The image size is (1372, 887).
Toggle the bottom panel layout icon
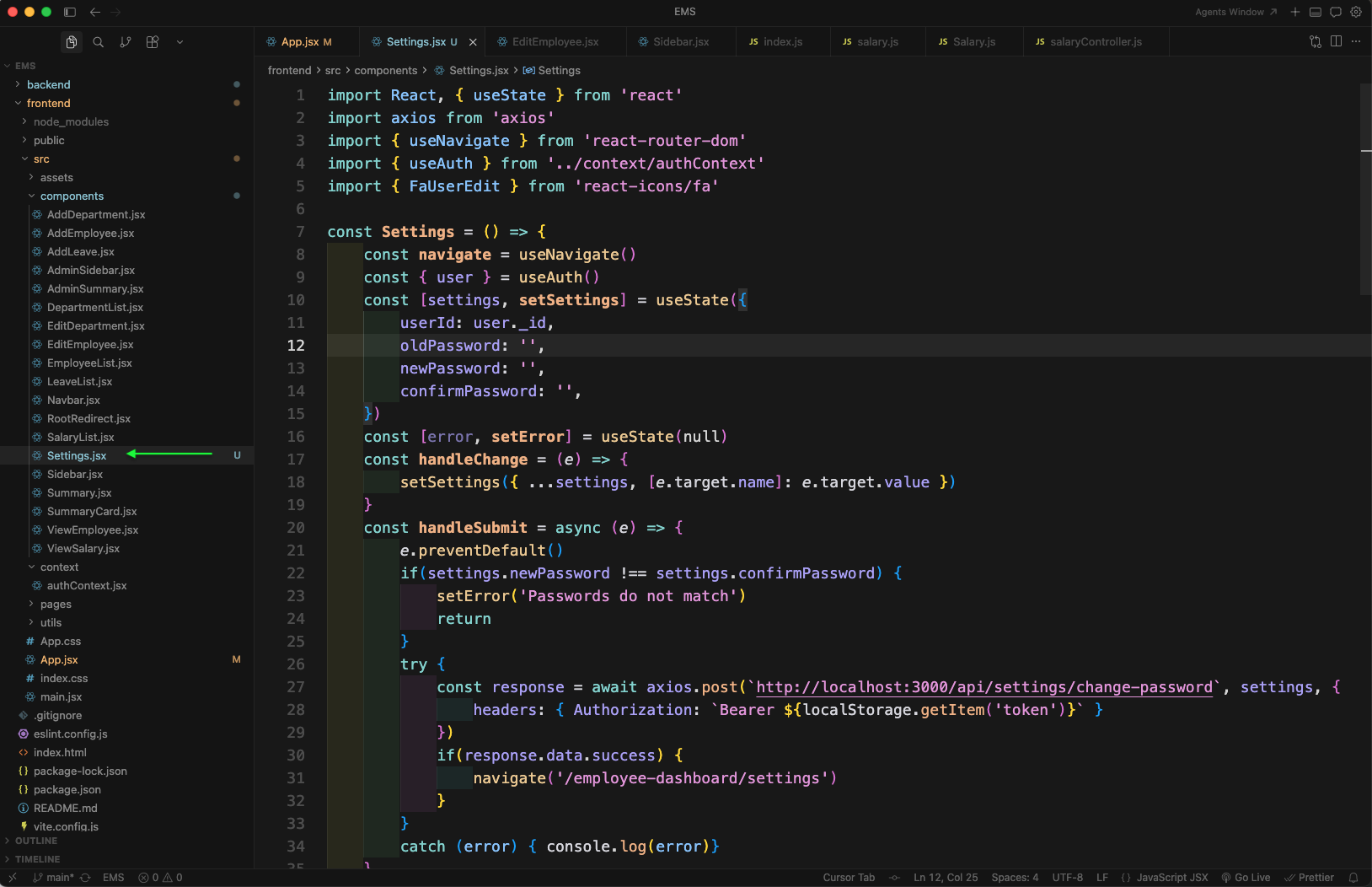(1316, 12)
